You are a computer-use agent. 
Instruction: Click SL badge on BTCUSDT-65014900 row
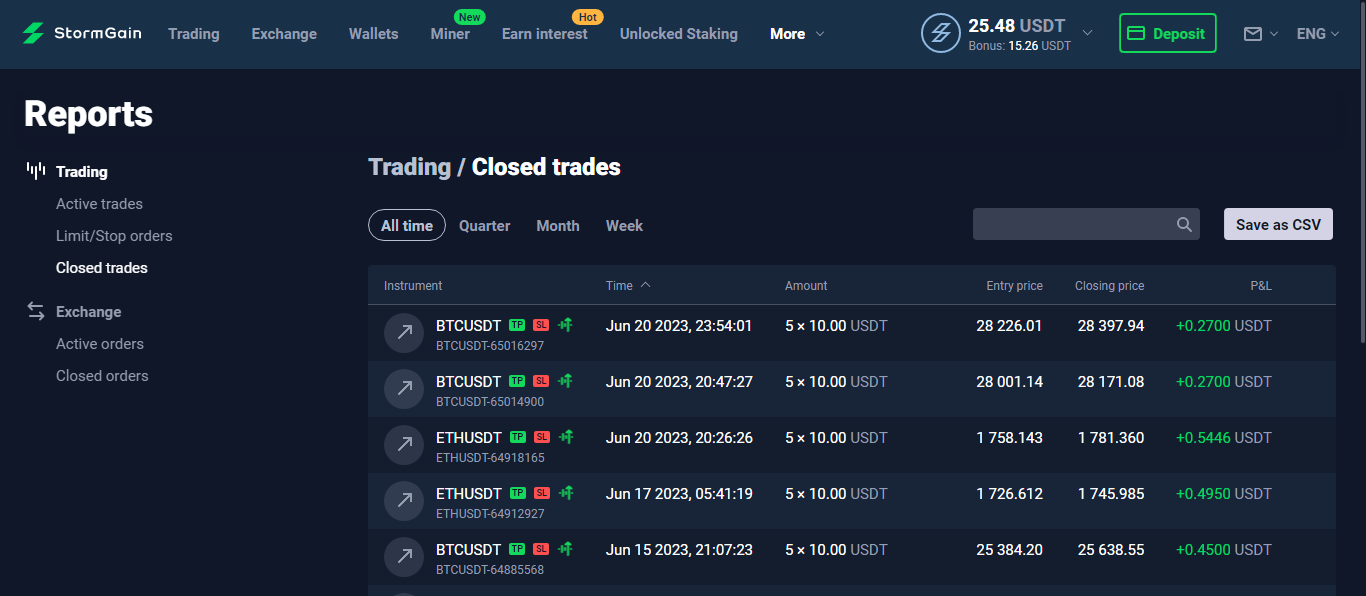pos(541,381)
